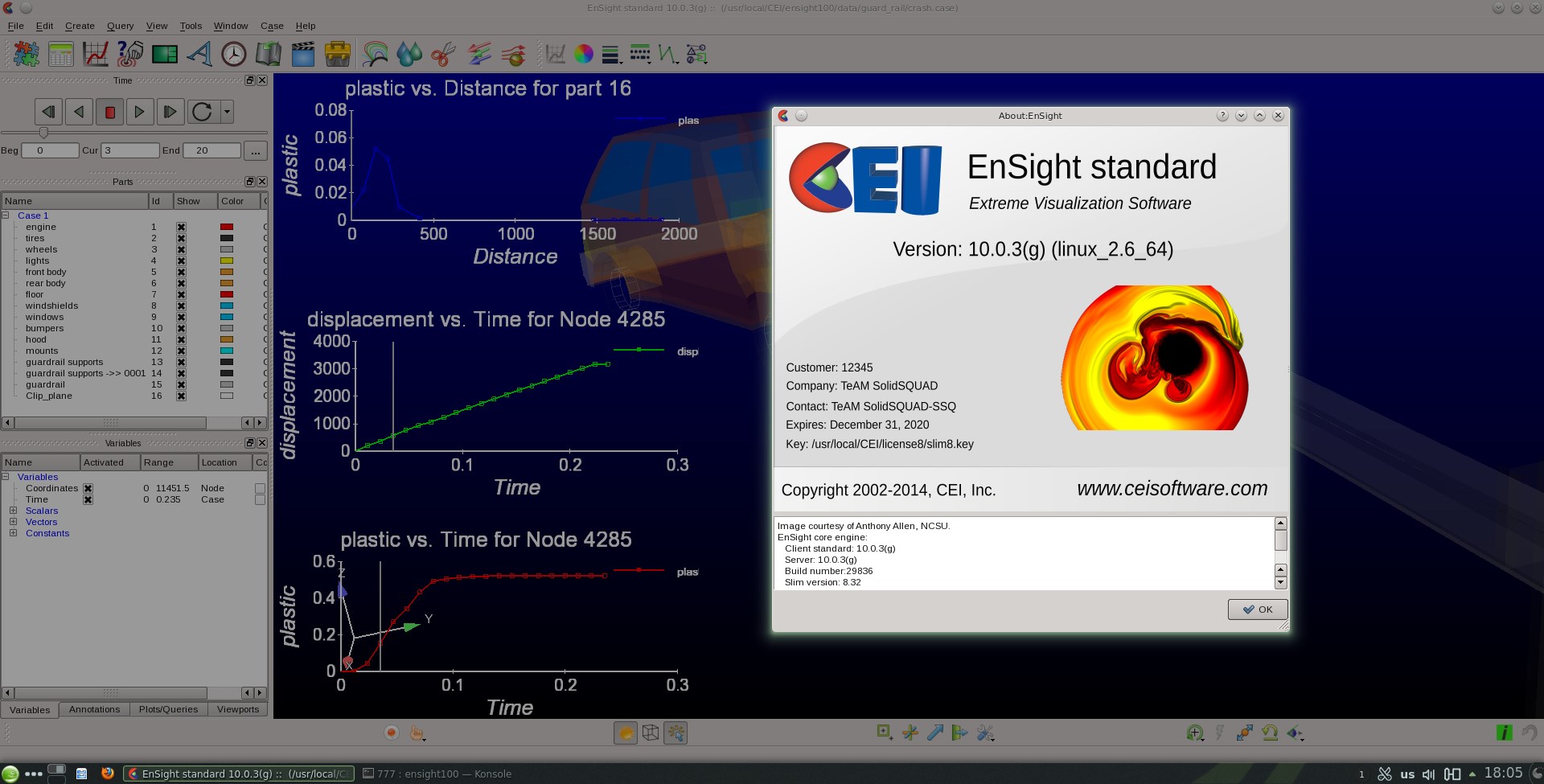Toggle visibility of the engine part
The height and width of the screenshot is (784, 1544).
pos(181,228)
